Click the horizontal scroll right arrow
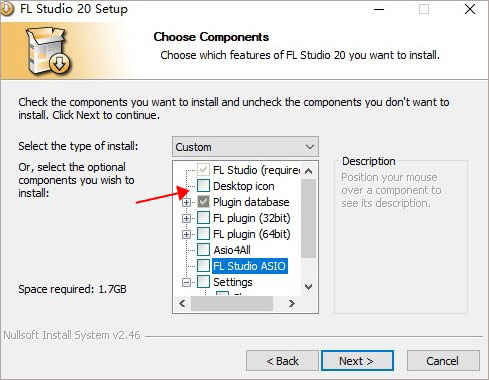Image resolution: width=489 pixels, height=380 pixels. pyautogui.click(x=292, y=303)
